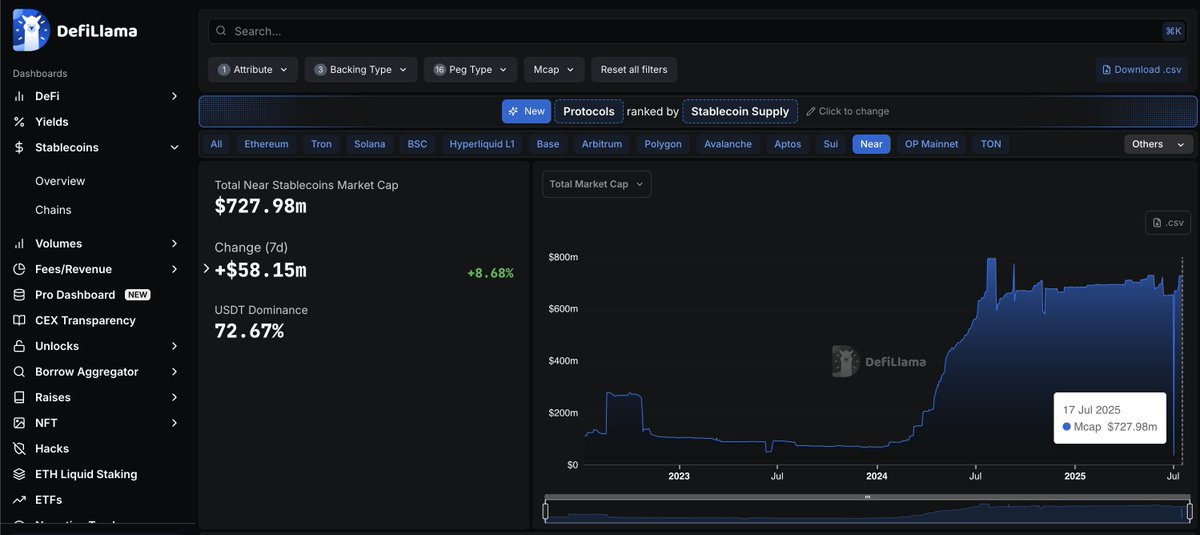Select the TON chain tab
Image resolution: width=1200 pixels, height=535 pixels.
pyautogui.click(x=991, y=144)
